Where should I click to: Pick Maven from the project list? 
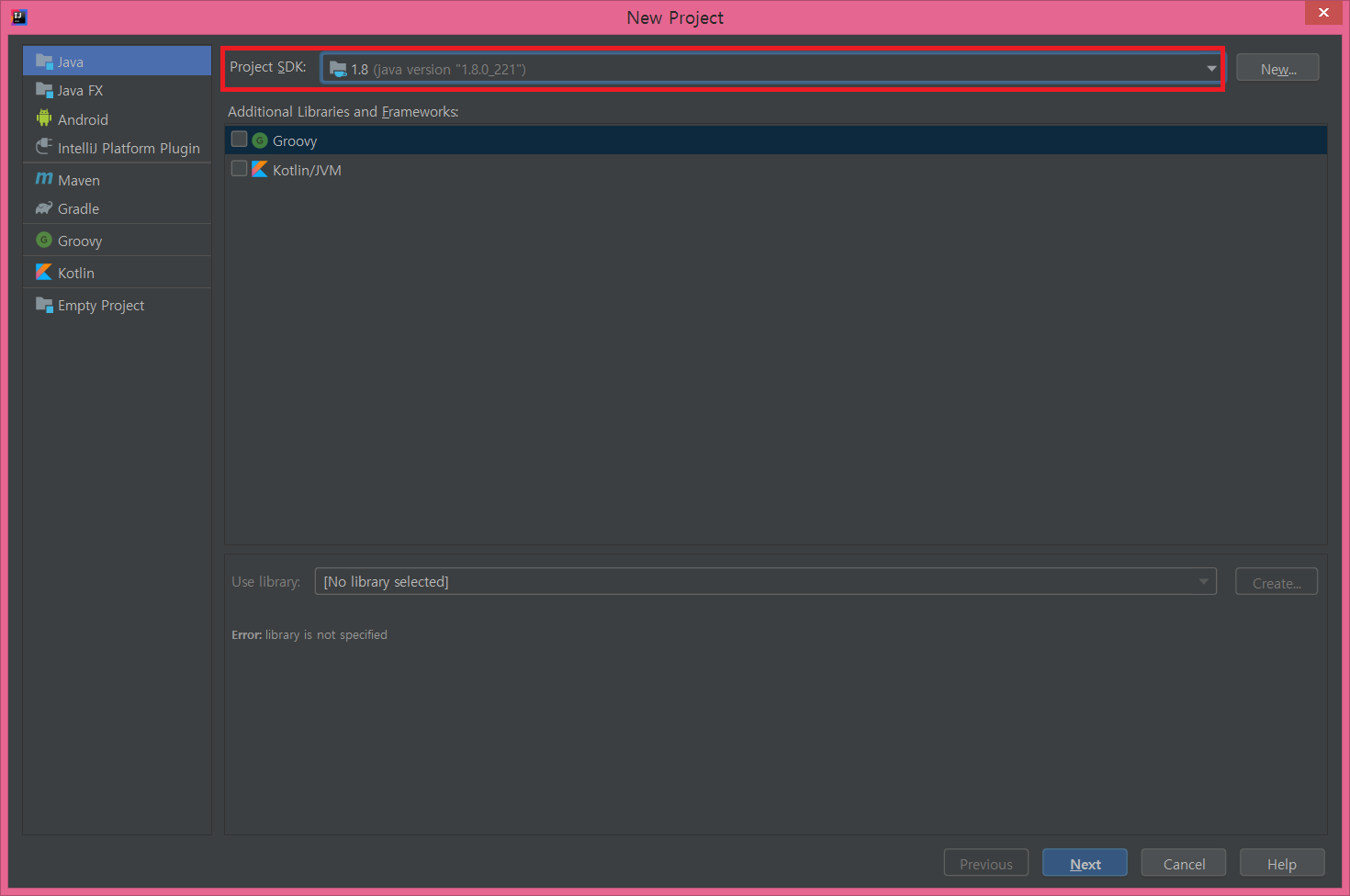tap(117, 180)
